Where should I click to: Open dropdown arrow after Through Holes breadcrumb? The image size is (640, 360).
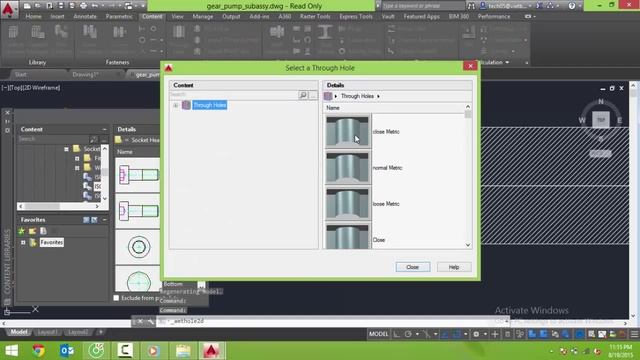pyautogui.click(x=378, y=96)
